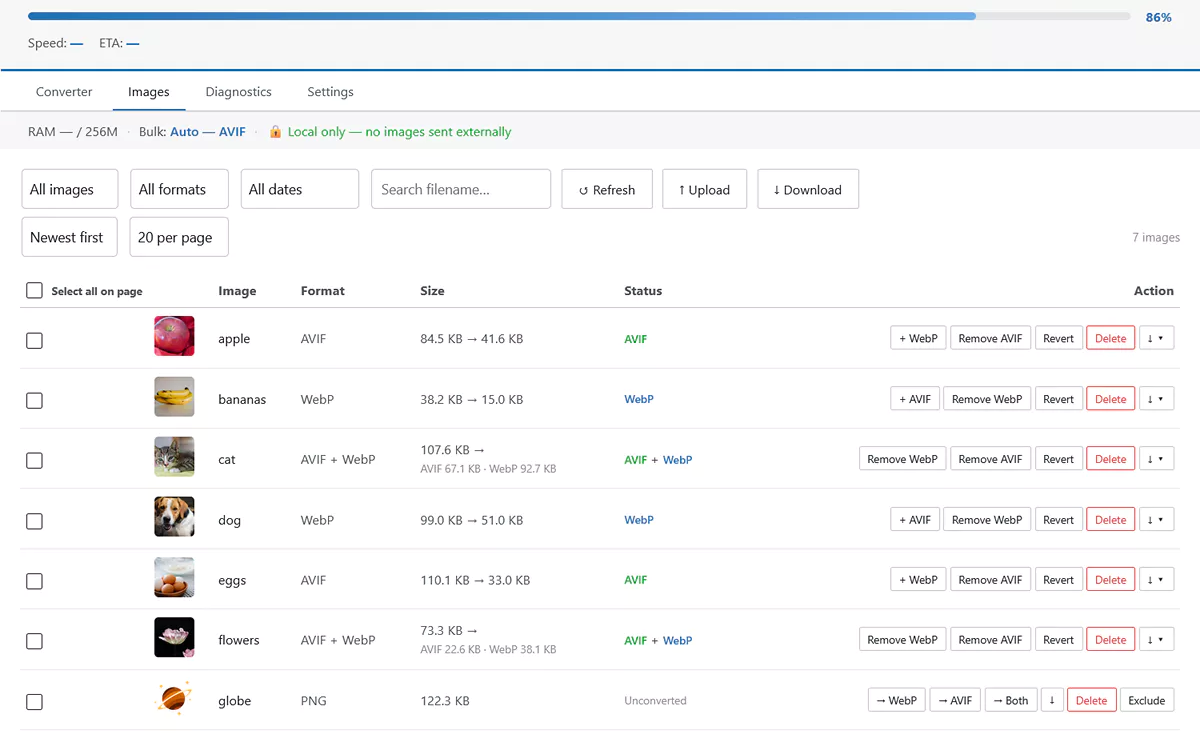Change the 20 per page setting
This screenshot has width=1200, height=741.
pyautogui.click(x=179, y=237)
